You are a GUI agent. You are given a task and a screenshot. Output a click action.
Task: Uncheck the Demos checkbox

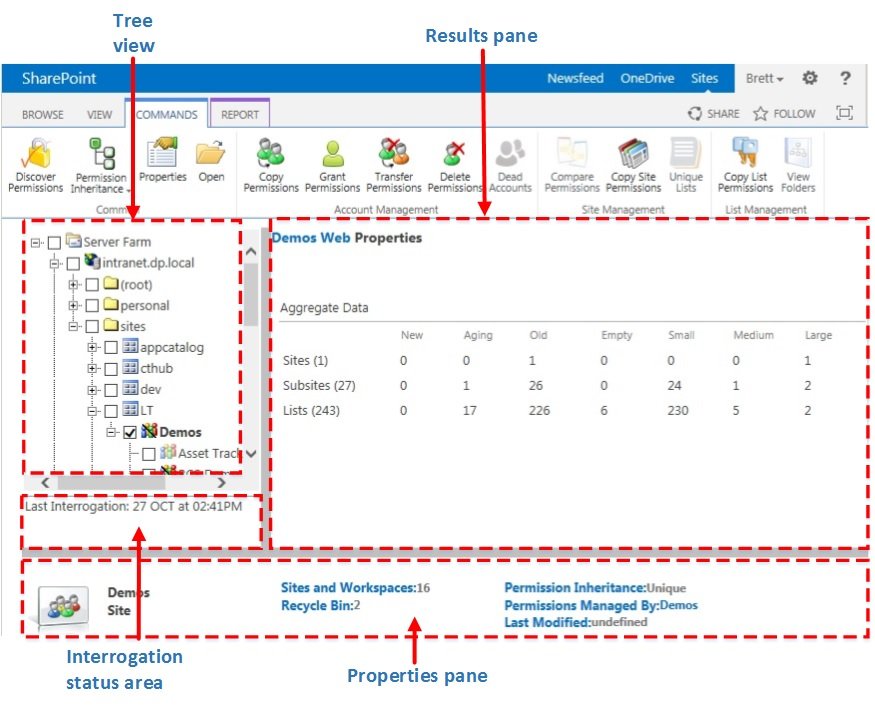pos(130,433)
